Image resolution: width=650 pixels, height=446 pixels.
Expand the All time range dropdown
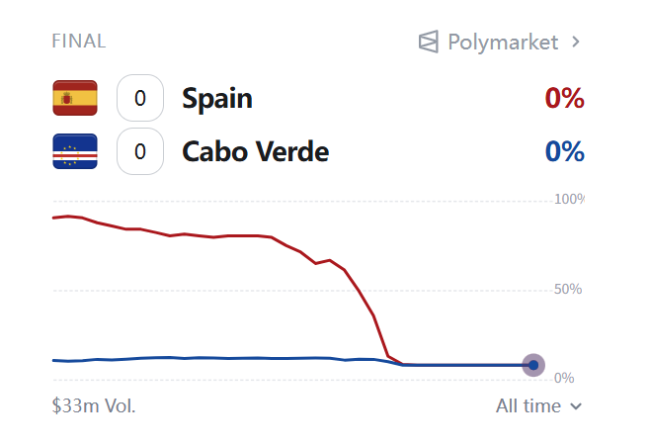pyautogui.click(x=538, y=406)
